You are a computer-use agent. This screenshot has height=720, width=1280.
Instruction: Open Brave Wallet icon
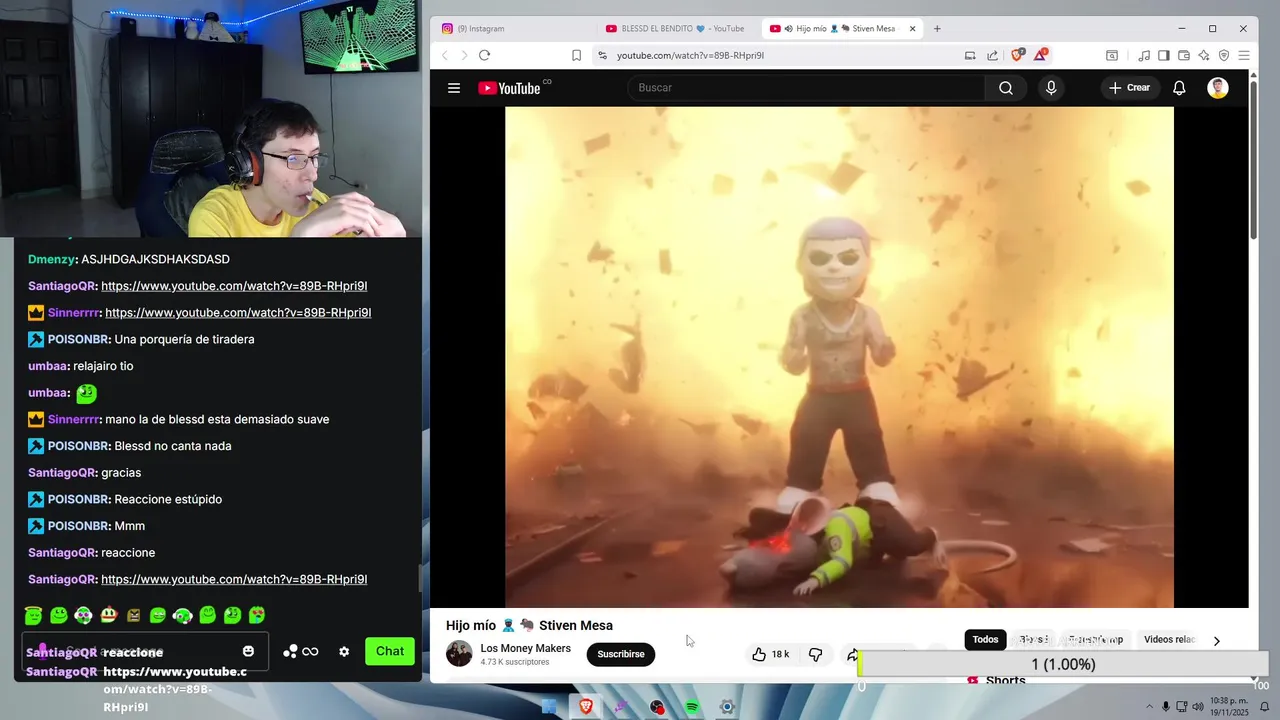1184,55
